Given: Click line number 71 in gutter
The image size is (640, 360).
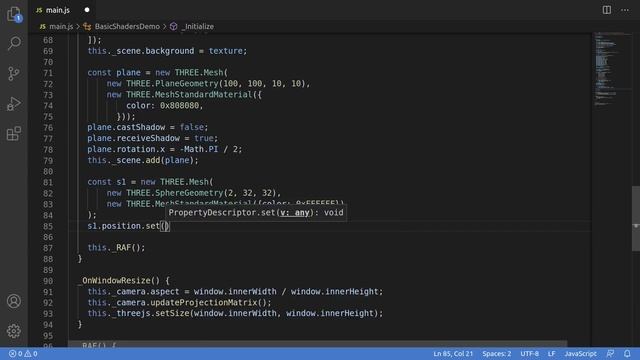Looking at the screenshot, I should (48, 73).
